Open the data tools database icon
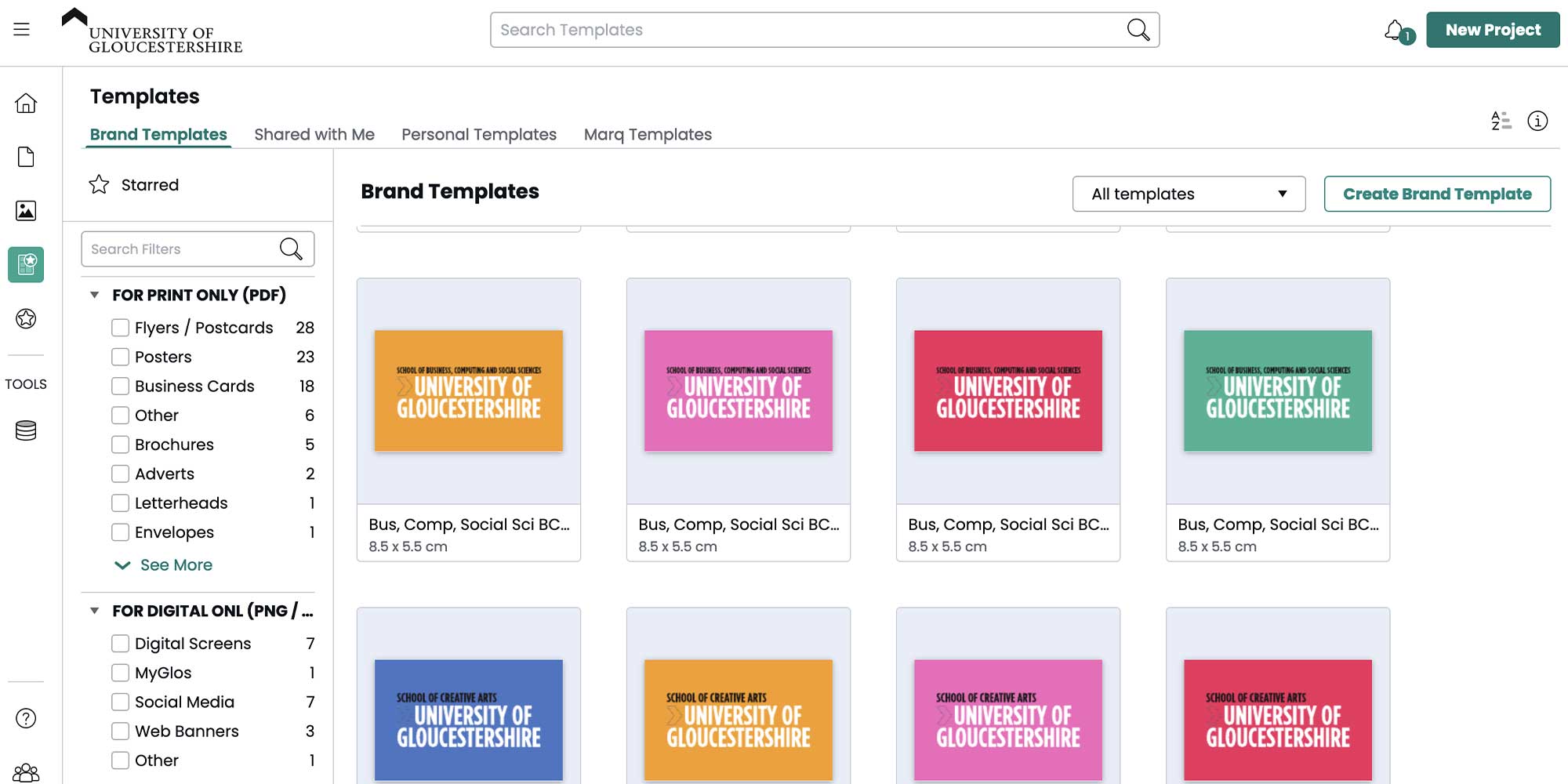This screenshot has height=784, width=1568. click(x=26, y=430)
